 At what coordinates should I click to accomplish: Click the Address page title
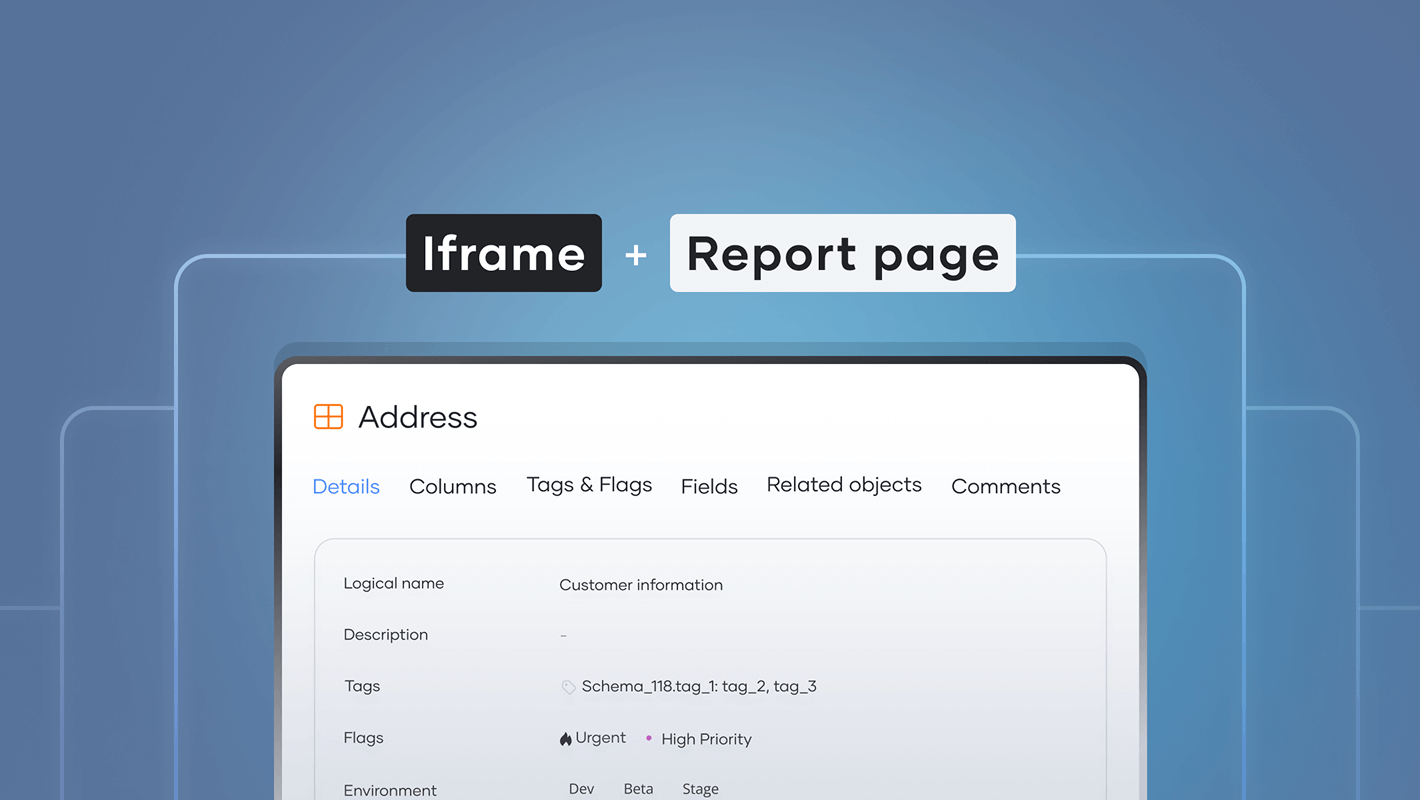pos(418,417)
